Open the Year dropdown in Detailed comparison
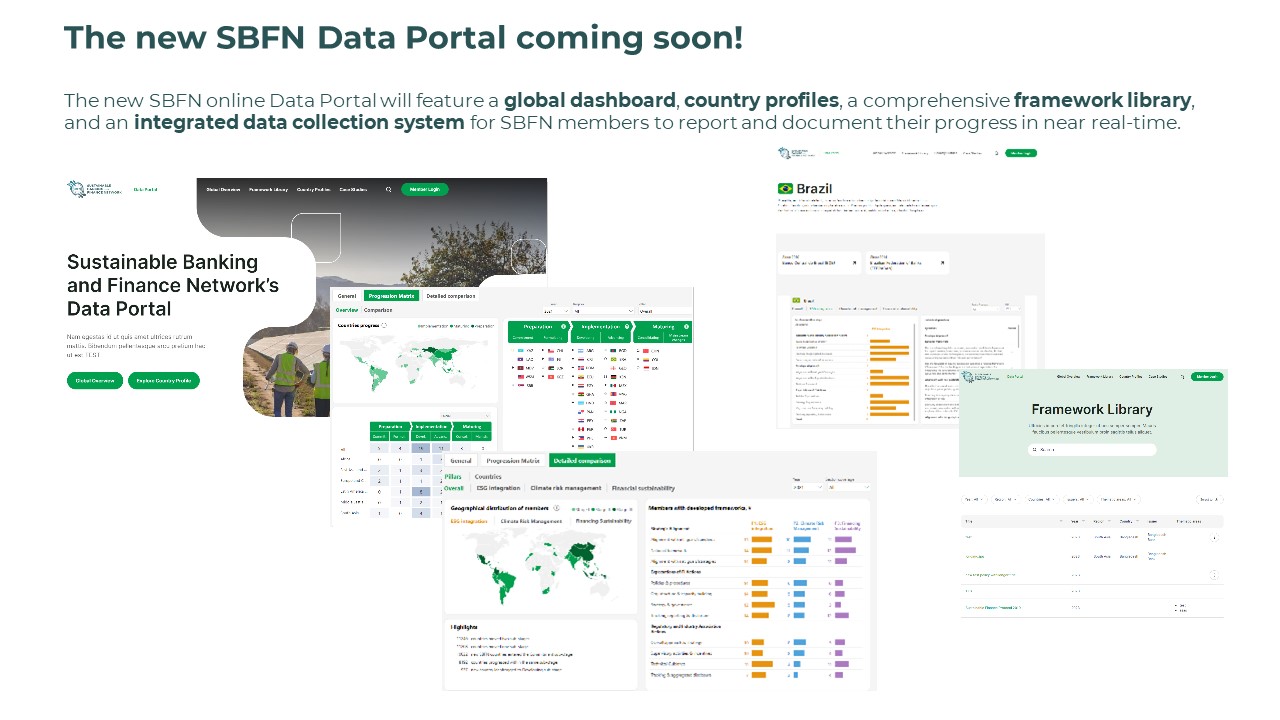Screen dimensions: 1280x720 tap(808, 487)
